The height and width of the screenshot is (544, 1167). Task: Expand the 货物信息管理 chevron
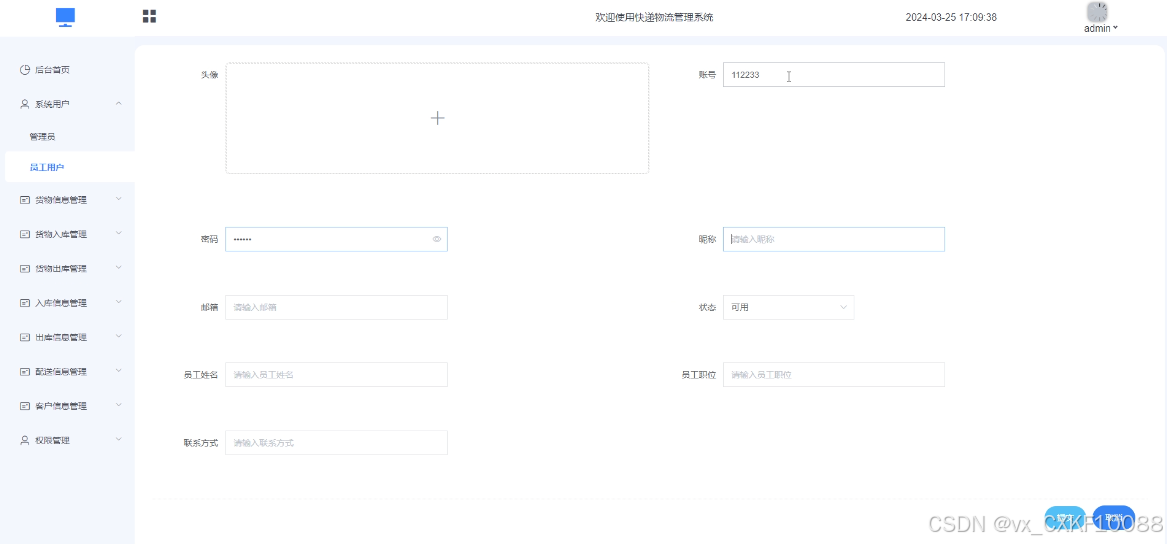(x=119, y=199)
